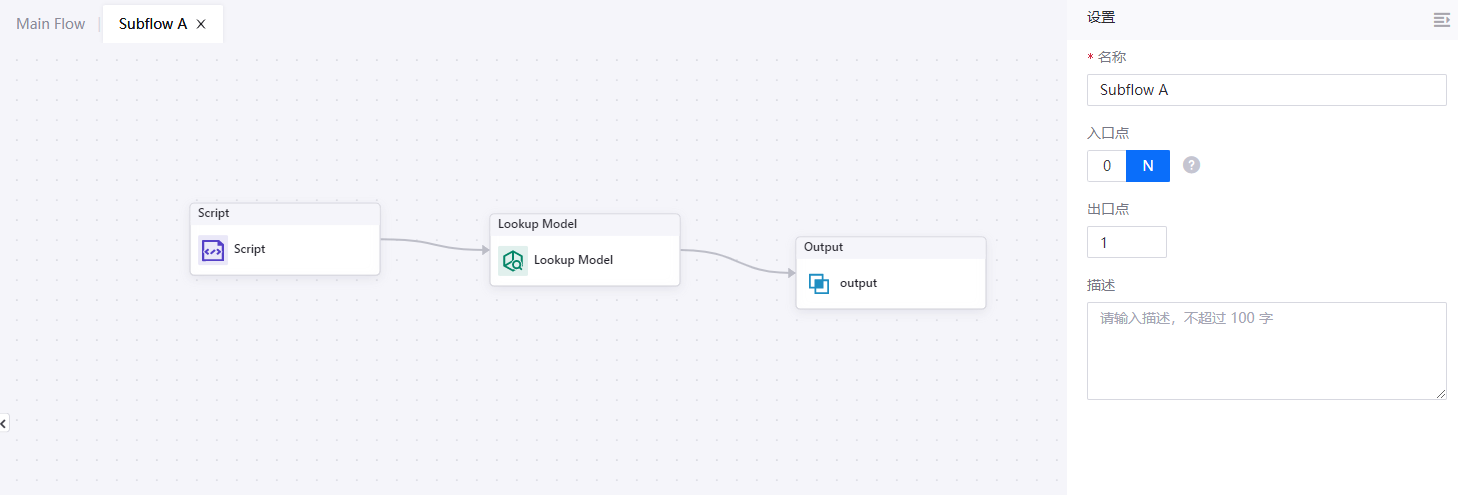Set entry point to N
The image size is (1458, 495).
point(1148,166)
